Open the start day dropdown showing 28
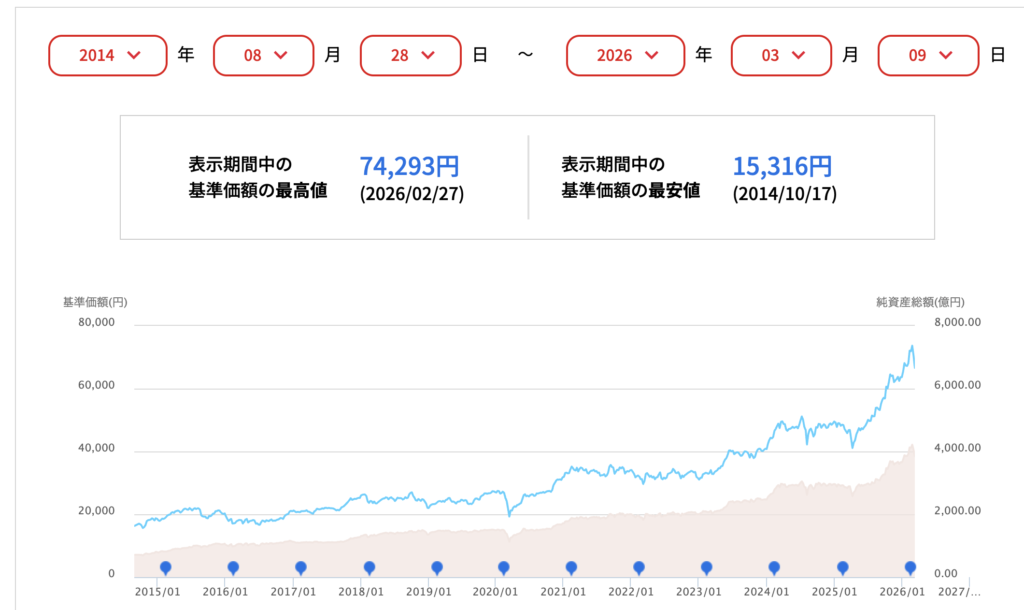1024x610 pixels. [410, 56]
